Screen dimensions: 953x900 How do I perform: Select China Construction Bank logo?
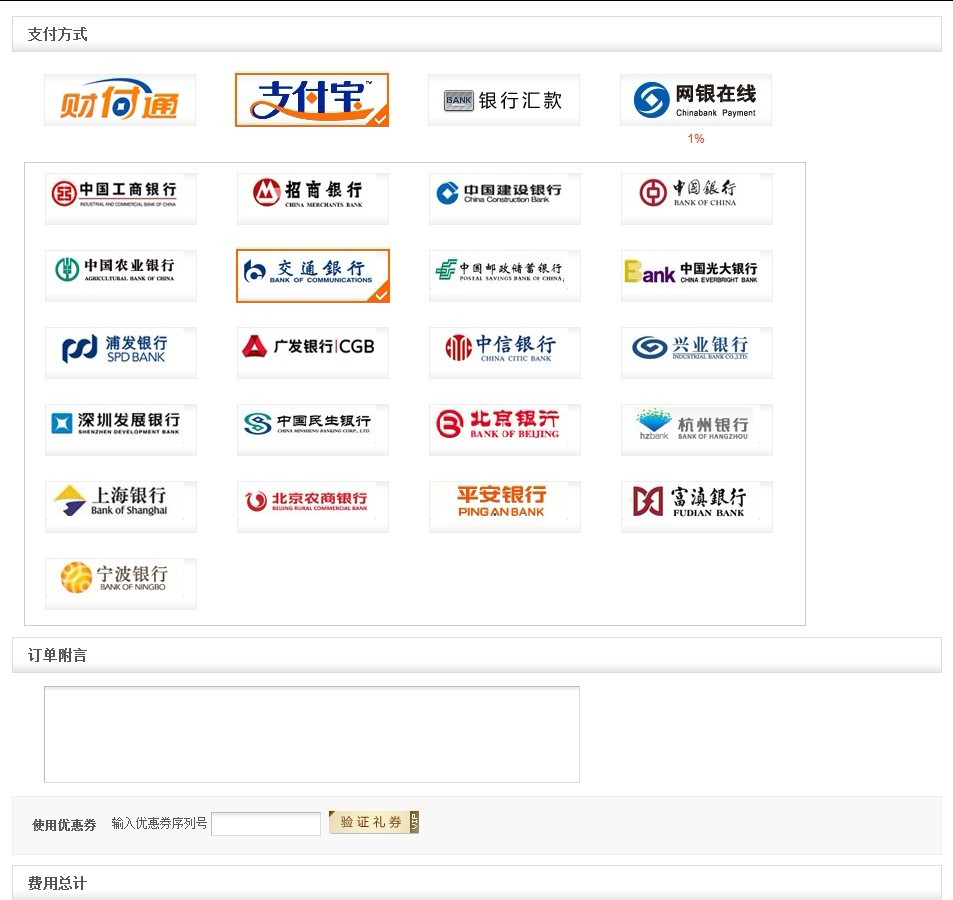pyautogui.click(x=505, y=198)
